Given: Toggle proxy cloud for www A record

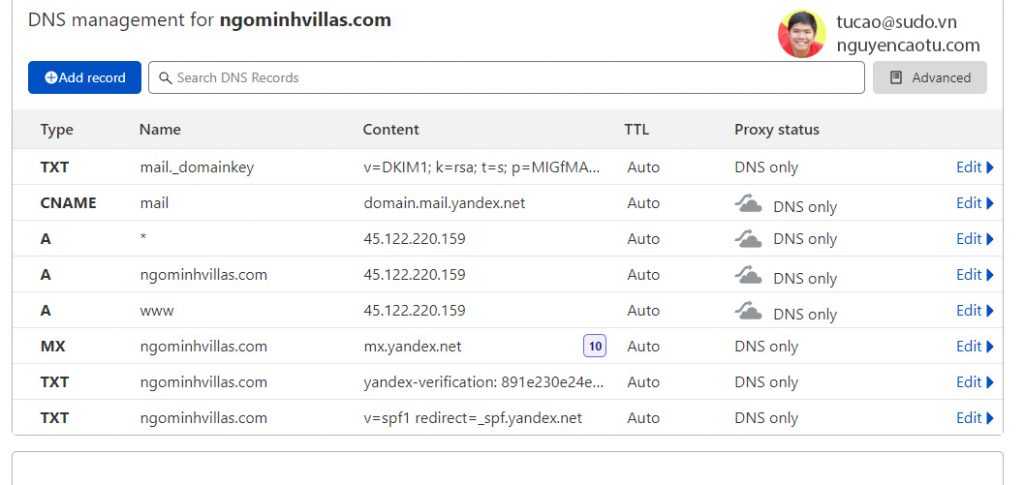Looking at the screenshot, I should pyautogui.click(x=748, y=311).
